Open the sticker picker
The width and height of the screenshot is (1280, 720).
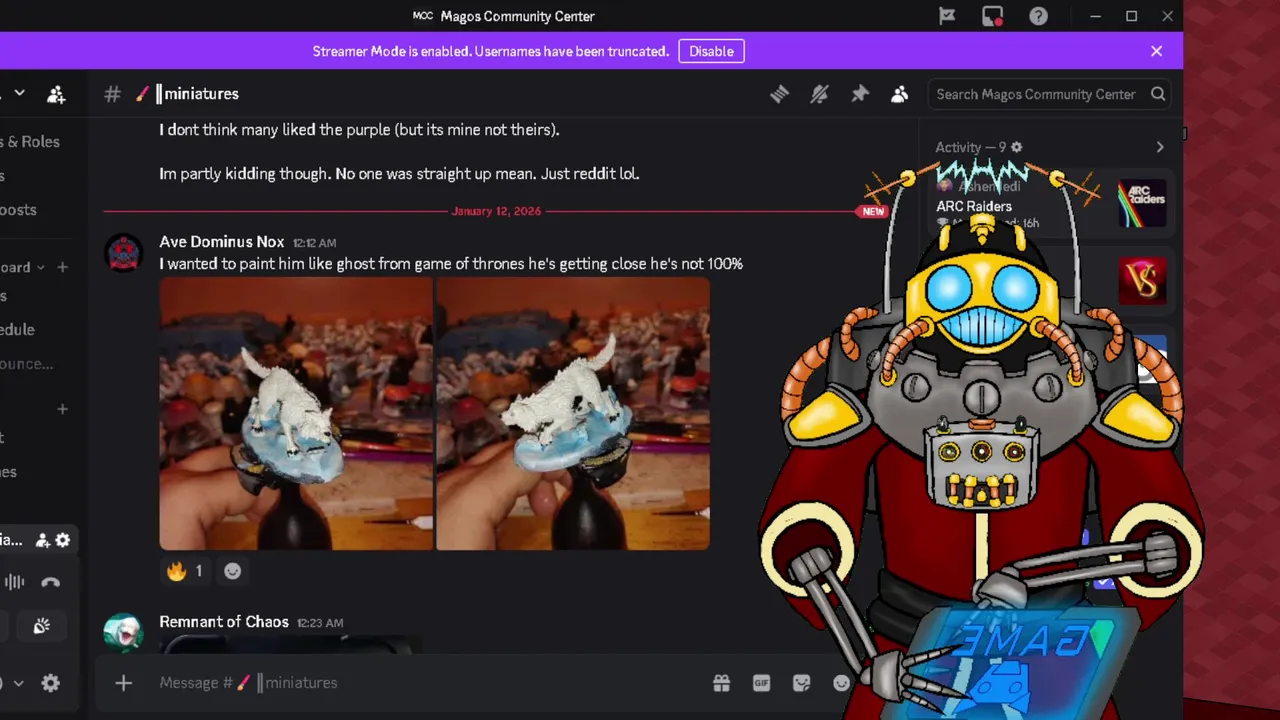tap(801, 683)
